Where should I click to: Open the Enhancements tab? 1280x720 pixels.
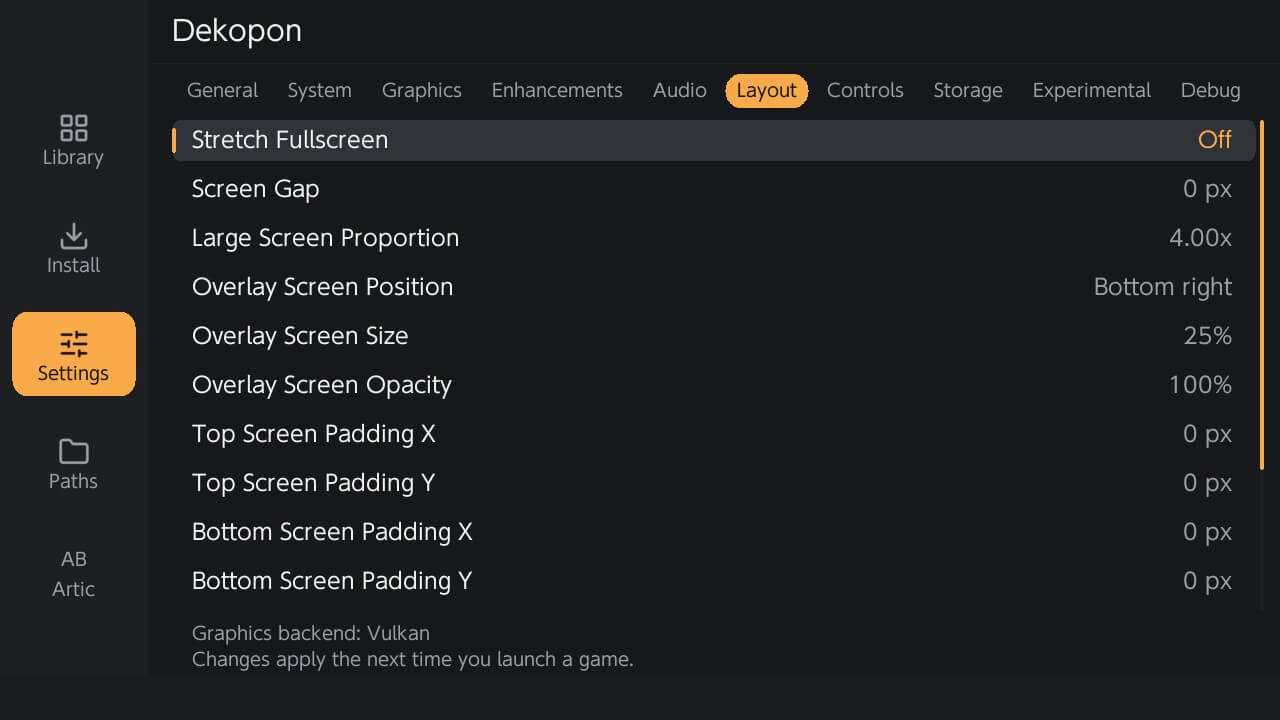(x=557, y=91)
